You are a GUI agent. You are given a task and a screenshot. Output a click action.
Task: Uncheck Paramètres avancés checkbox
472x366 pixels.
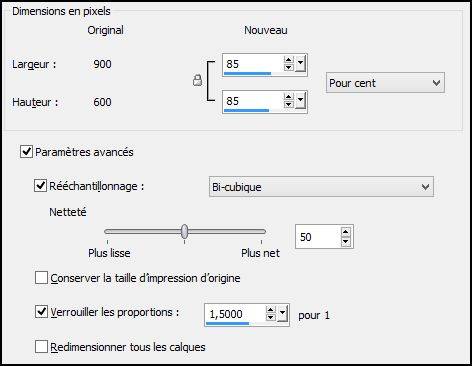(x=26, y=151)
